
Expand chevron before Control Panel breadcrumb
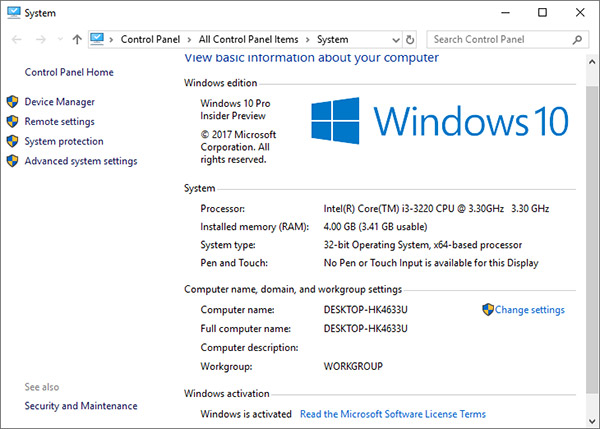pos(111,40)
